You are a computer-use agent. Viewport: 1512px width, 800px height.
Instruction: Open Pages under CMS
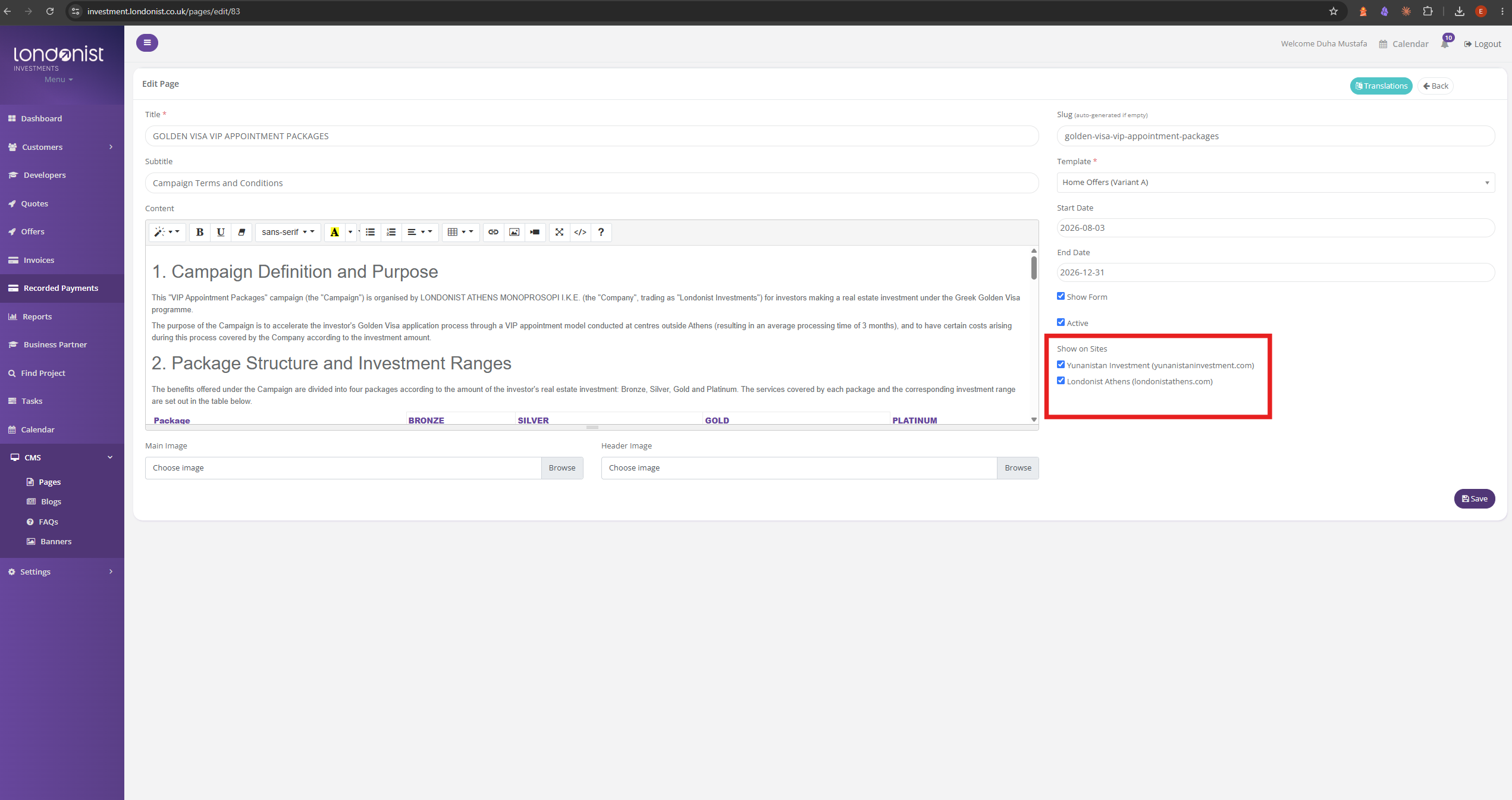pos(44,482)
